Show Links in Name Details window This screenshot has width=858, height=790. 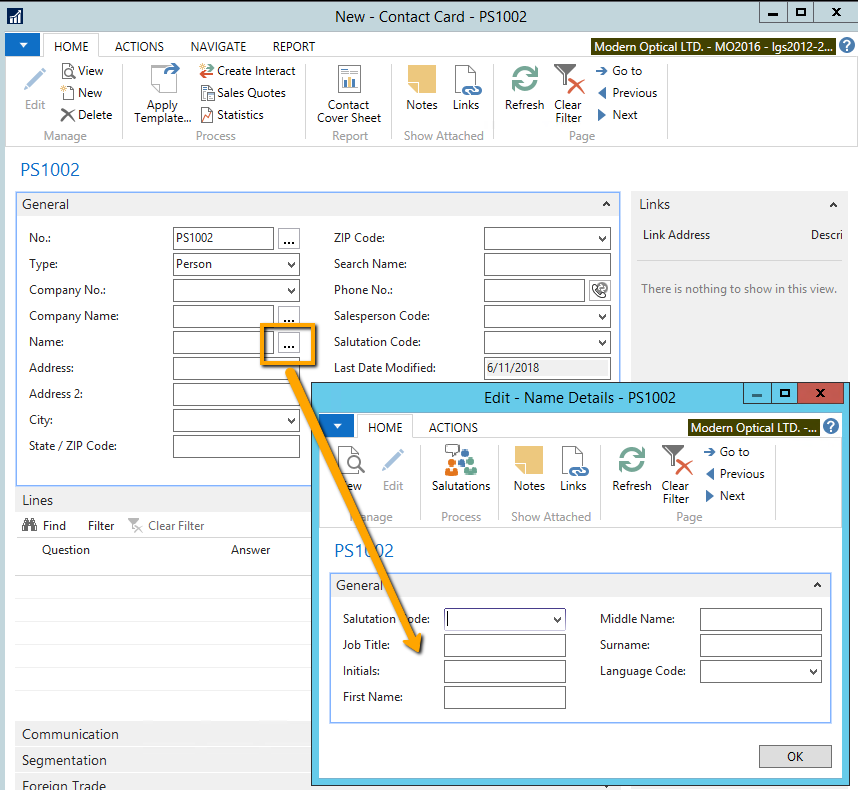coord(573,469)
